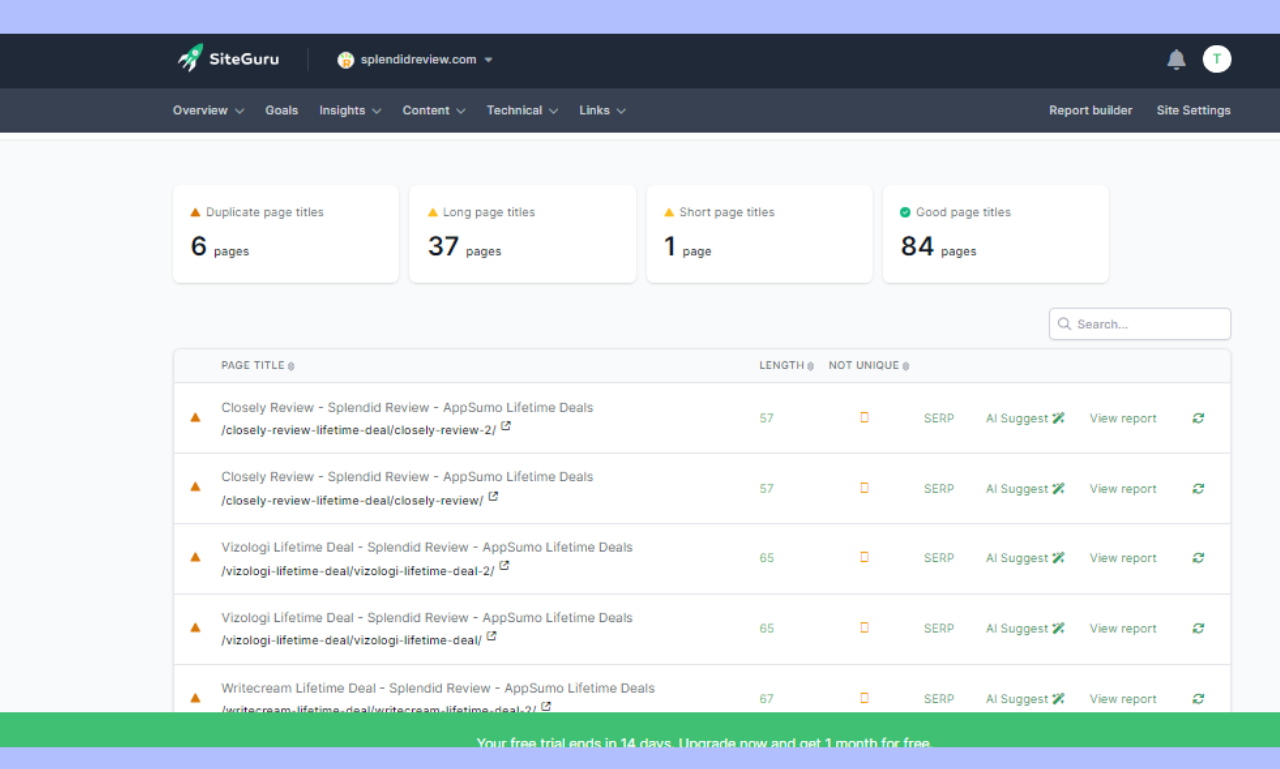Refresh the closely-review-2 page row

1198,418
